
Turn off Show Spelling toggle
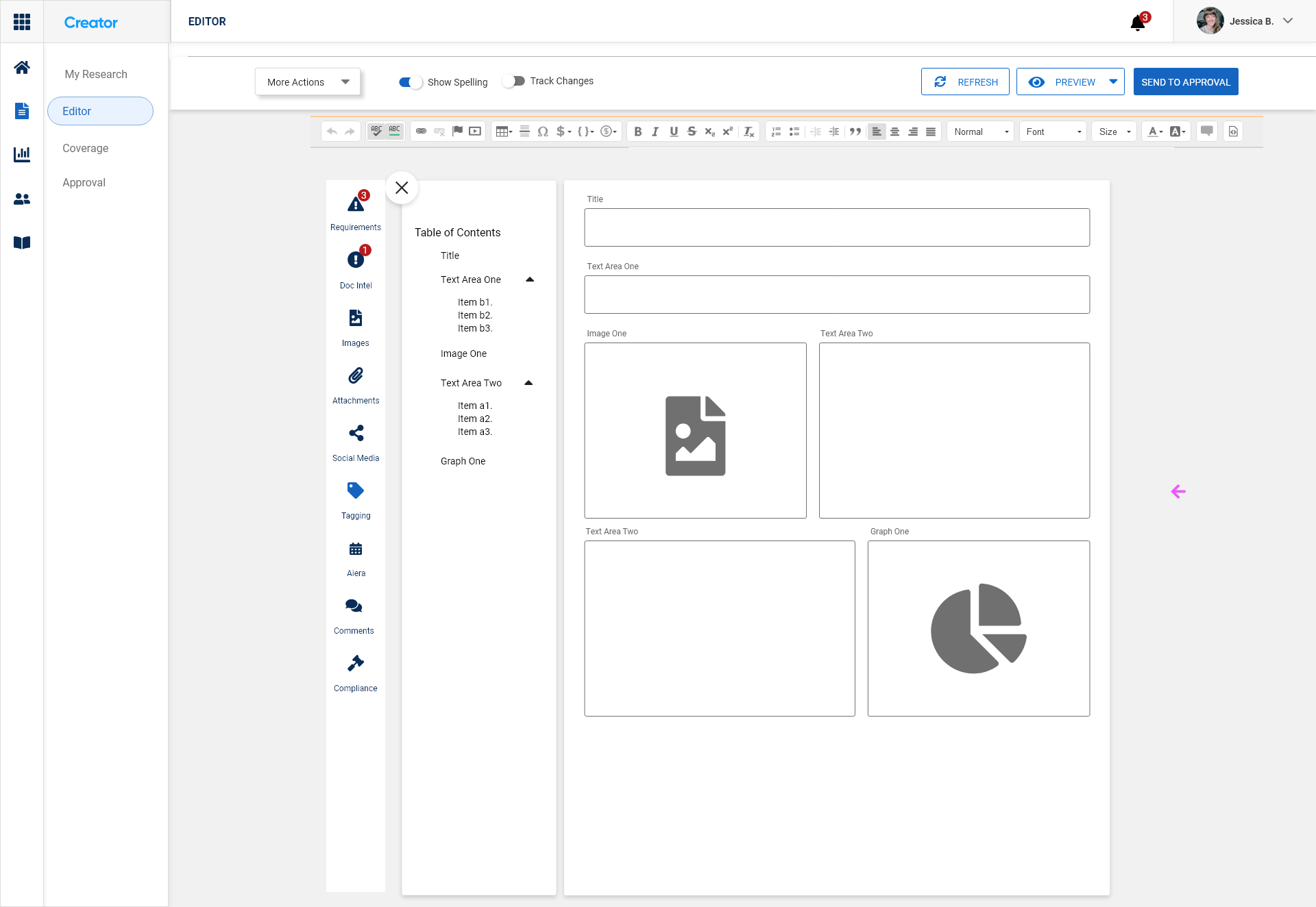tap(411, 82)
